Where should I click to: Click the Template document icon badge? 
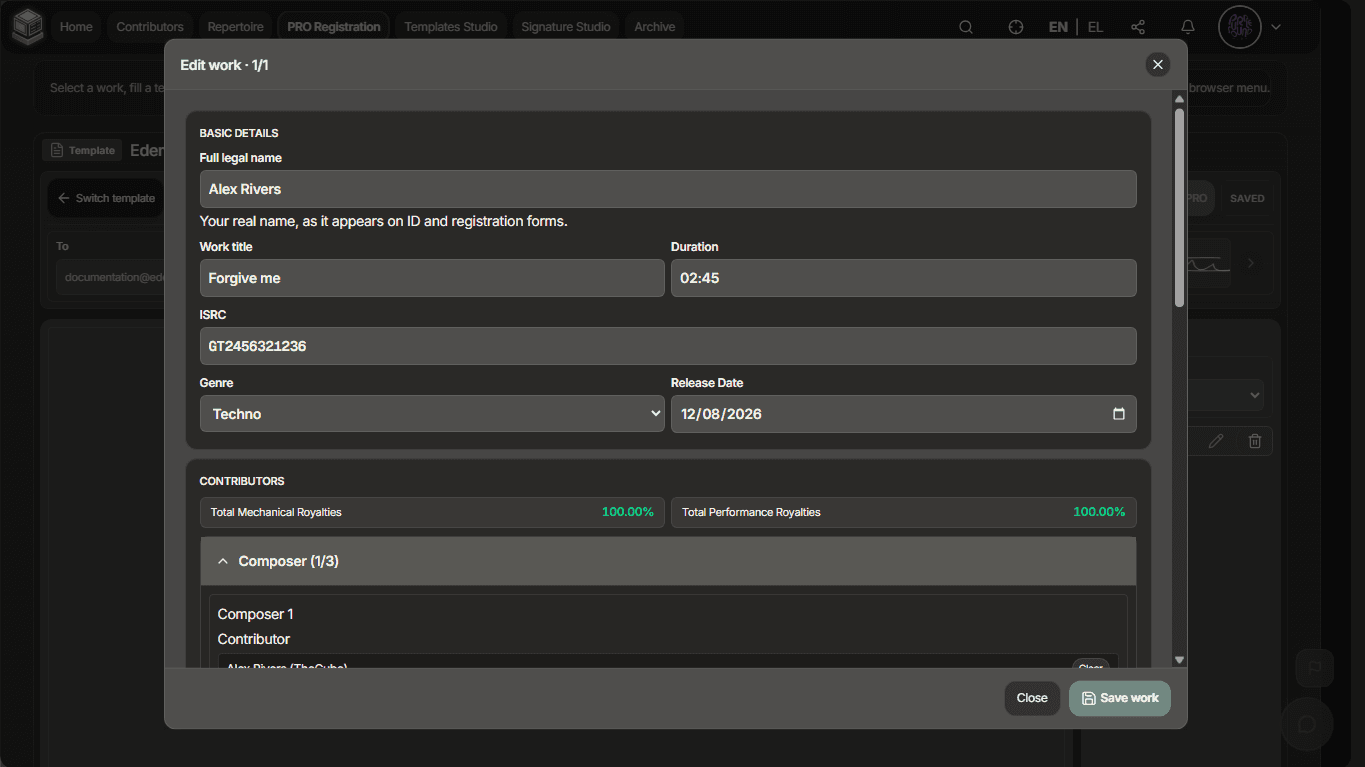pos(83,150)
